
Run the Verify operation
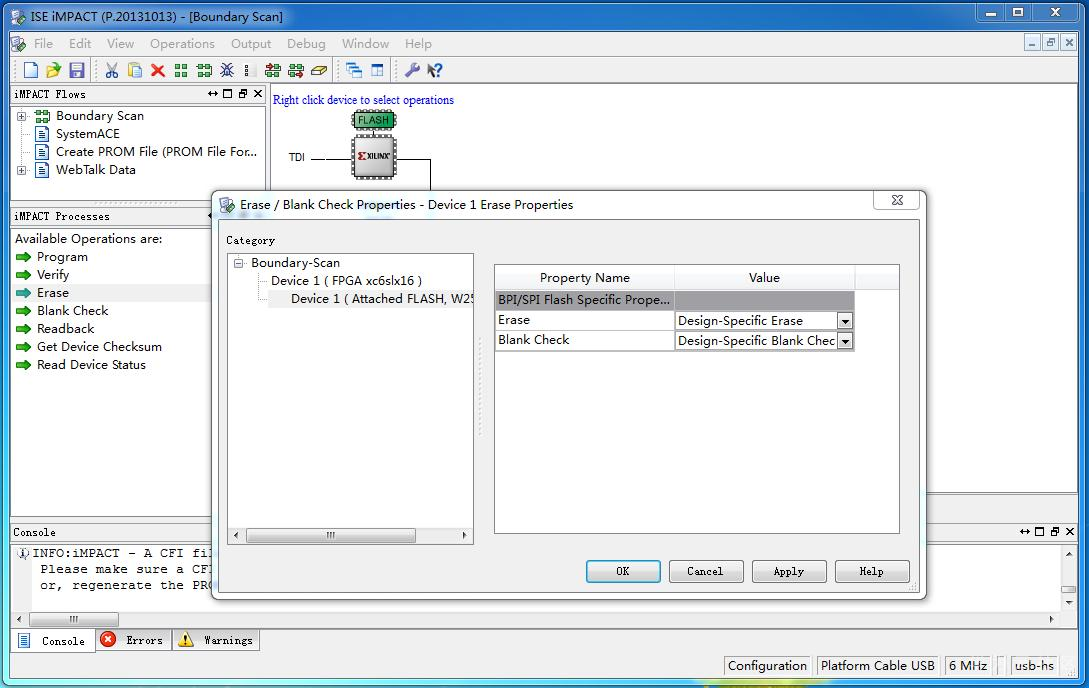(53, 275)
